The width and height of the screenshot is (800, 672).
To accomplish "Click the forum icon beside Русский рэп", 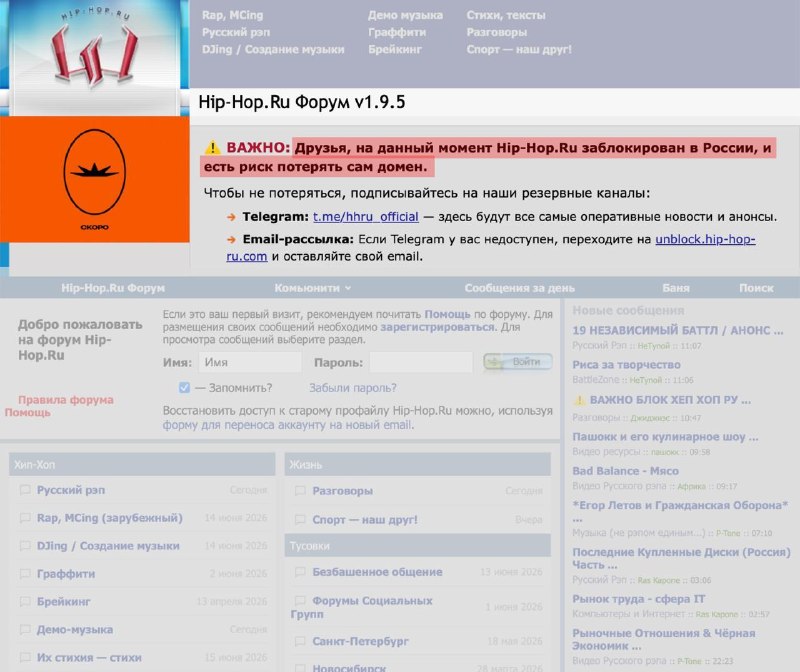I will tap(25, 490).
